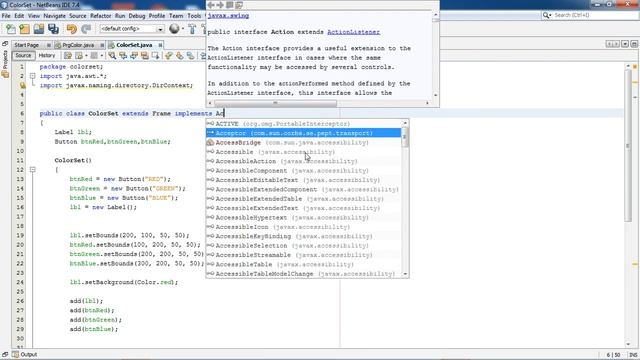Select Accessible (javax.accessibility) completion entry
This screenshot has height=360, width=640.
(304, 152)
